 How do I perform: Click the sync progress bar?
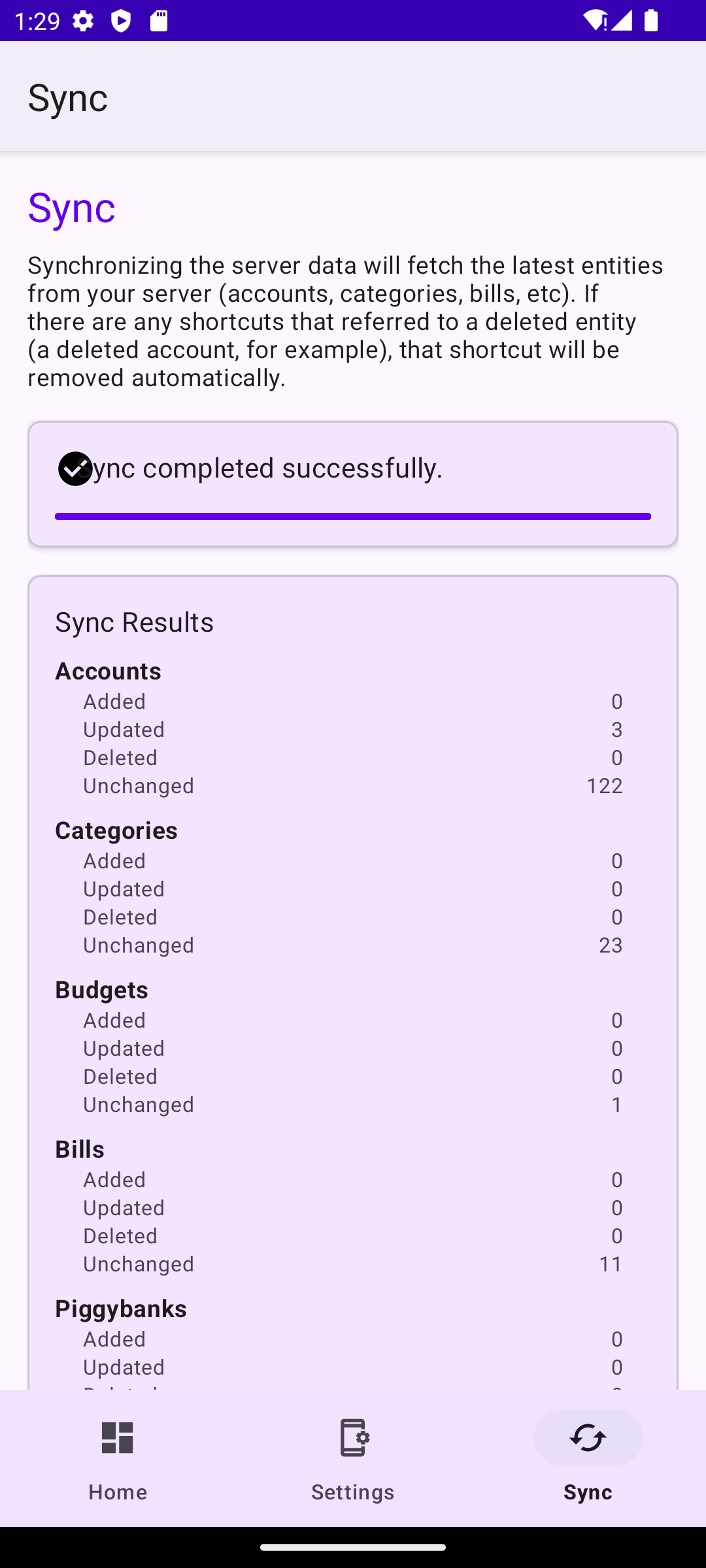tap(353, 516)
